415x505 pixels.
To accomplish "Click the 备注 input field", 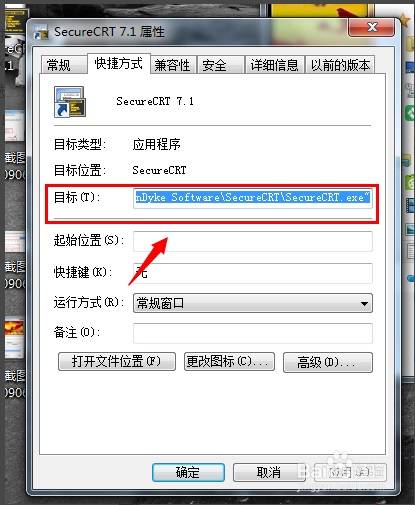I will point(253,333).
